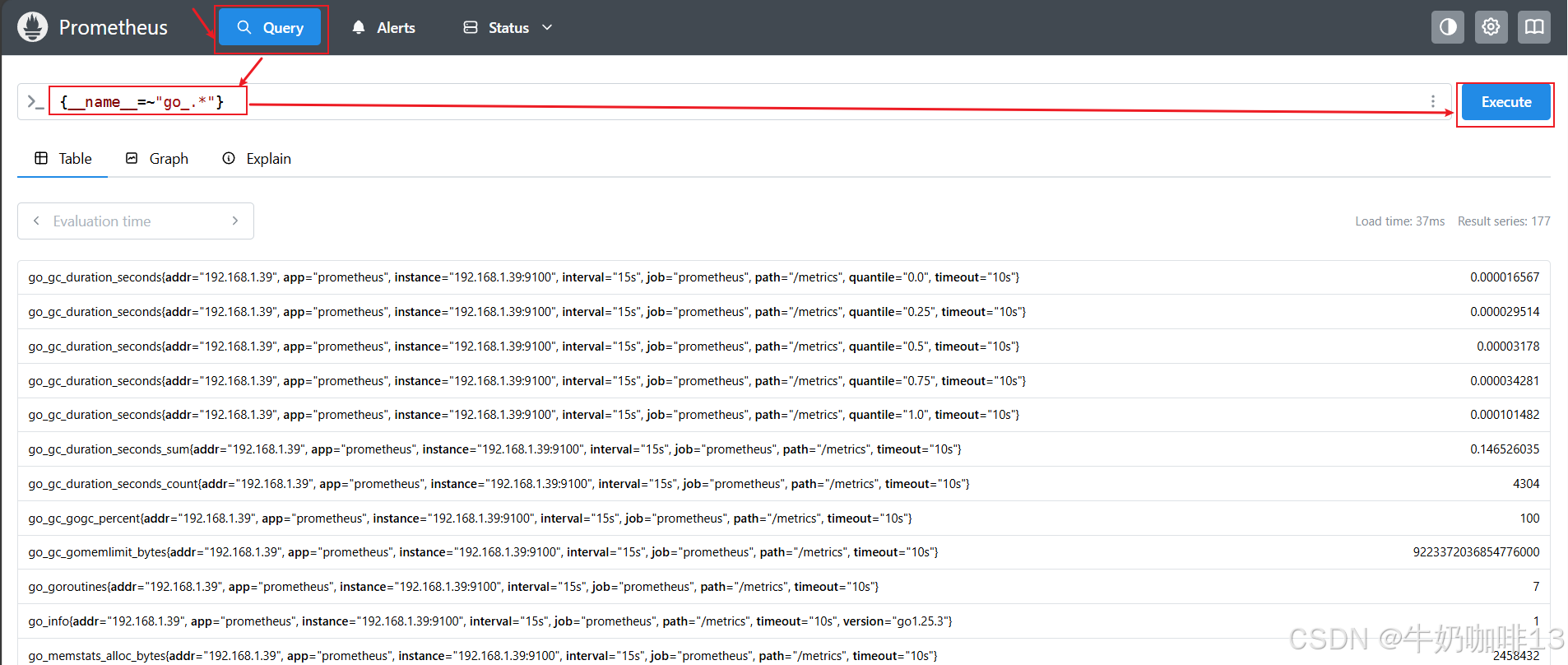1568x665 pixels.
Task: Click the Load time: 37ms text
Action: (1400, 221)
